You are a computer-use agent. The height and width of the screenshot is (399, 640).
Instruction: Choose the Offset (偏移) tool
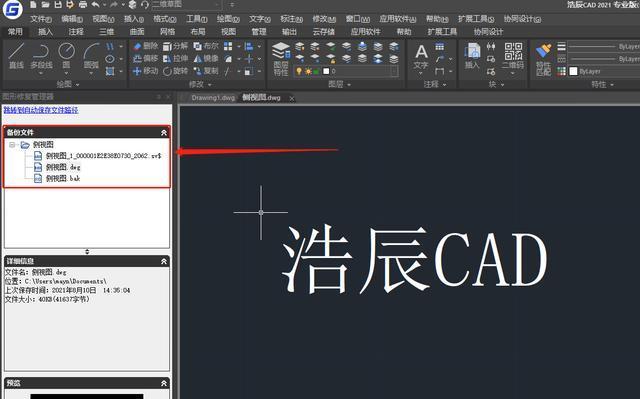(146, 59)
